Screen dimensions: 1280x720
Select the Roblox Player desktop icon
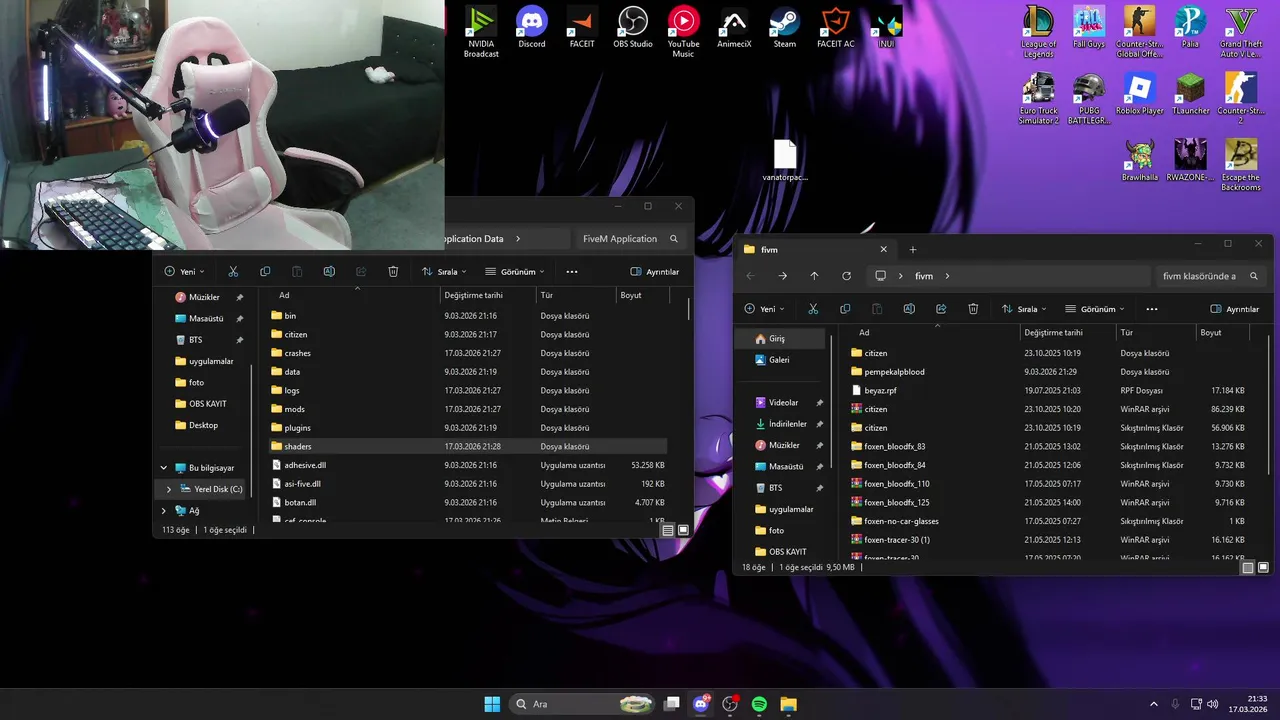coord(1140,95)
